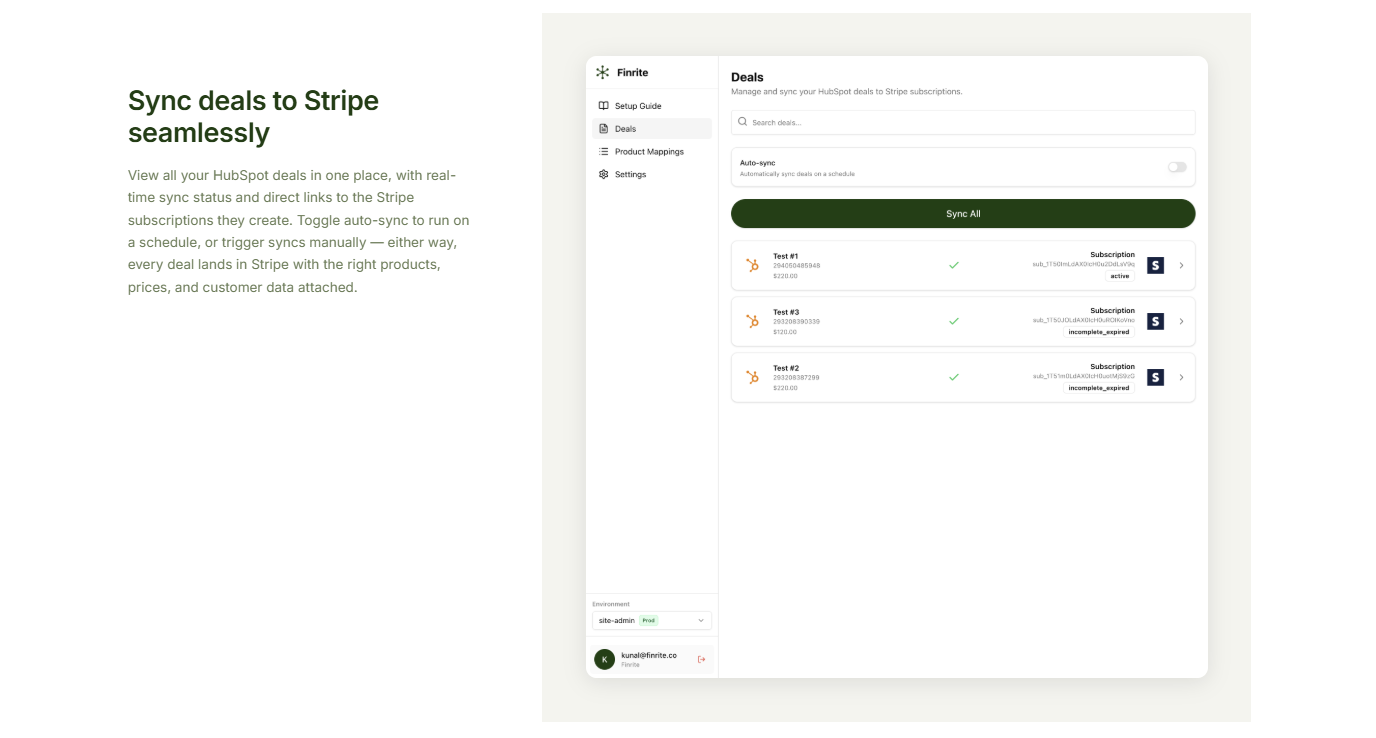Expand the Test #1 deal chevron
Image resolution: width=1376 pixels, height=738 pixels.
pos(1181,266)
